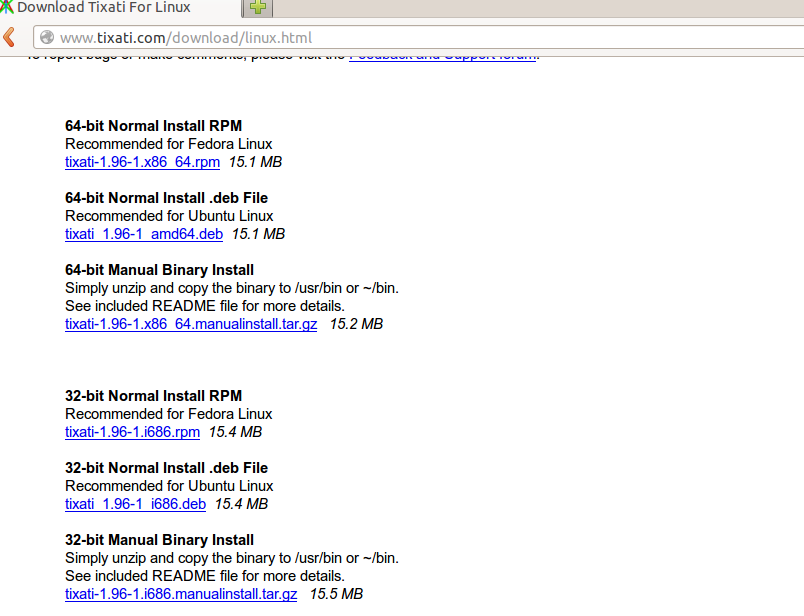Download tixati-1.96-1.x86_64.manualinstall.tar.gz
The width and height of the screenshot is (804, 616).
191,324
